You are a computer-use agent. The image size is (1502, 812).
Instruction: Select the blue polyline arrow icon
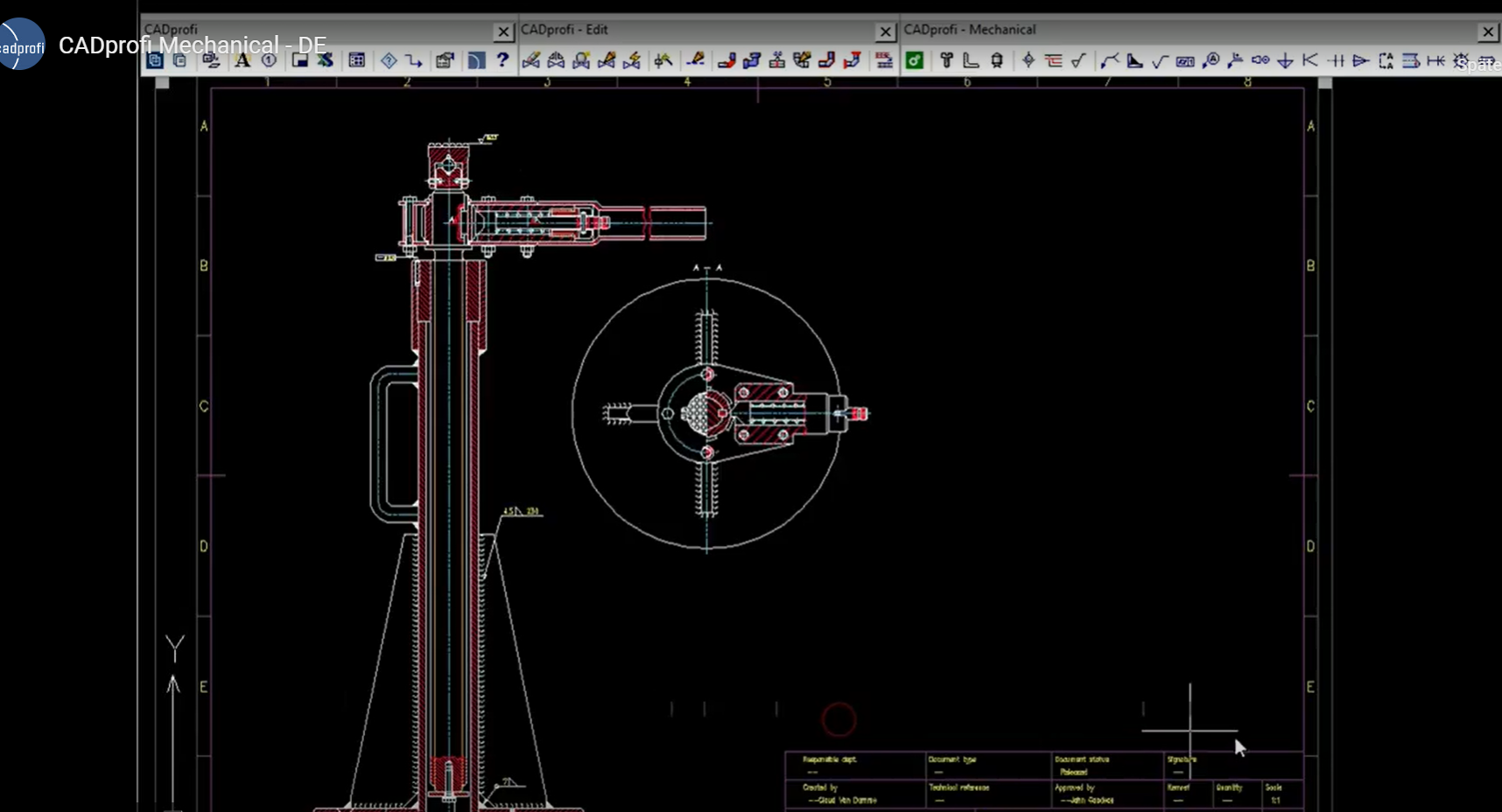click(414, 60)
